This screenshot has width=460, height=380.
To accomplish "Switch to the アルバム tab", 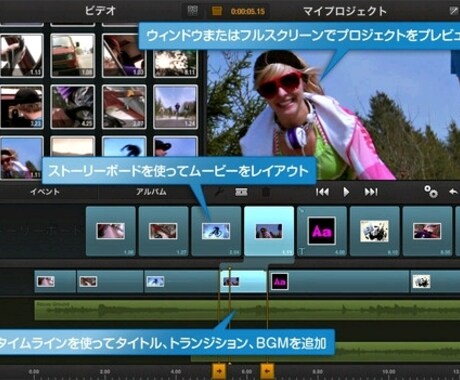I will [x=151, y=192].
